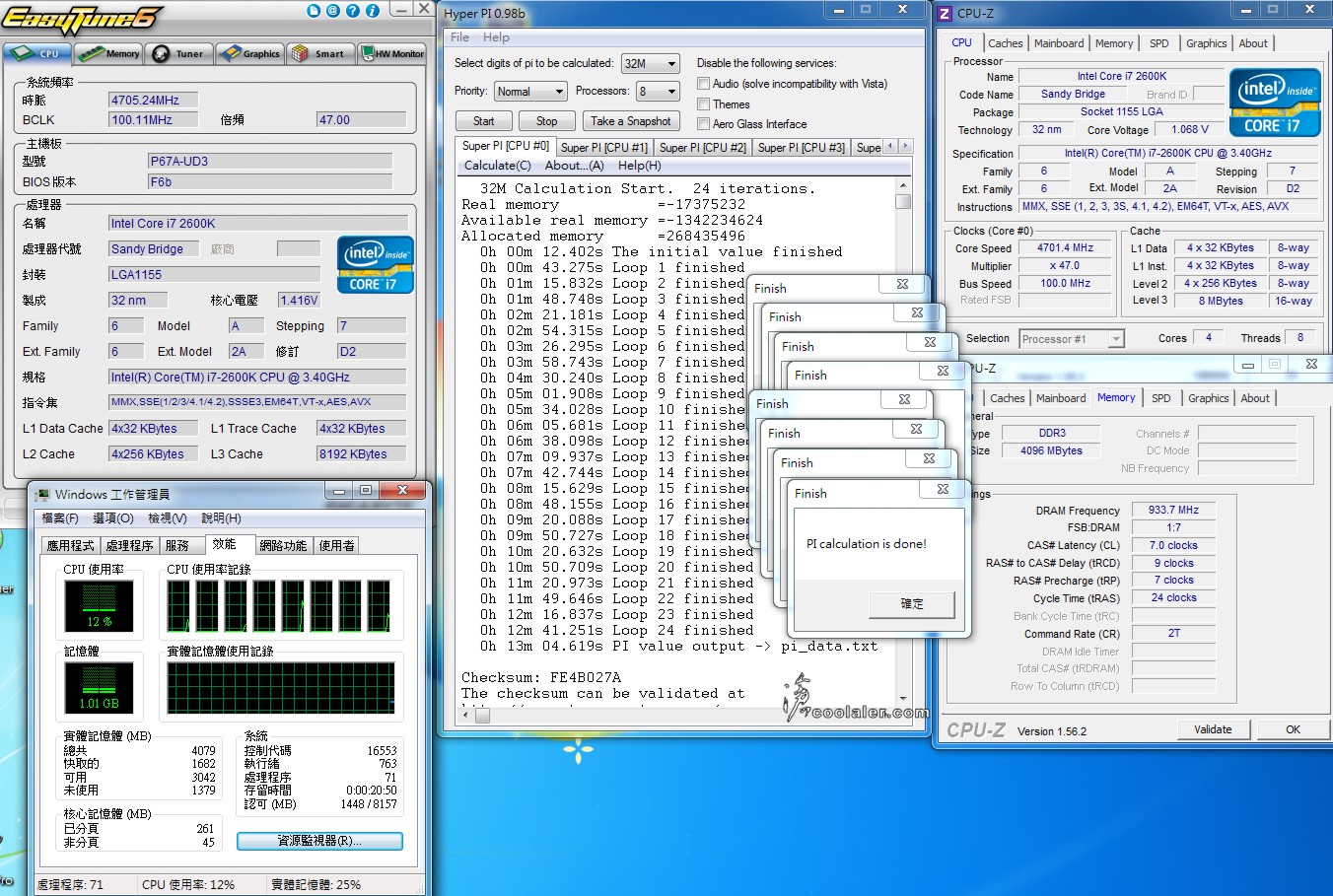Image resolution: width=1333 pixels, height=896 pixels.
Task: Click the up arrow of Hyper PI log scrollbar
Action: [902, 185]
